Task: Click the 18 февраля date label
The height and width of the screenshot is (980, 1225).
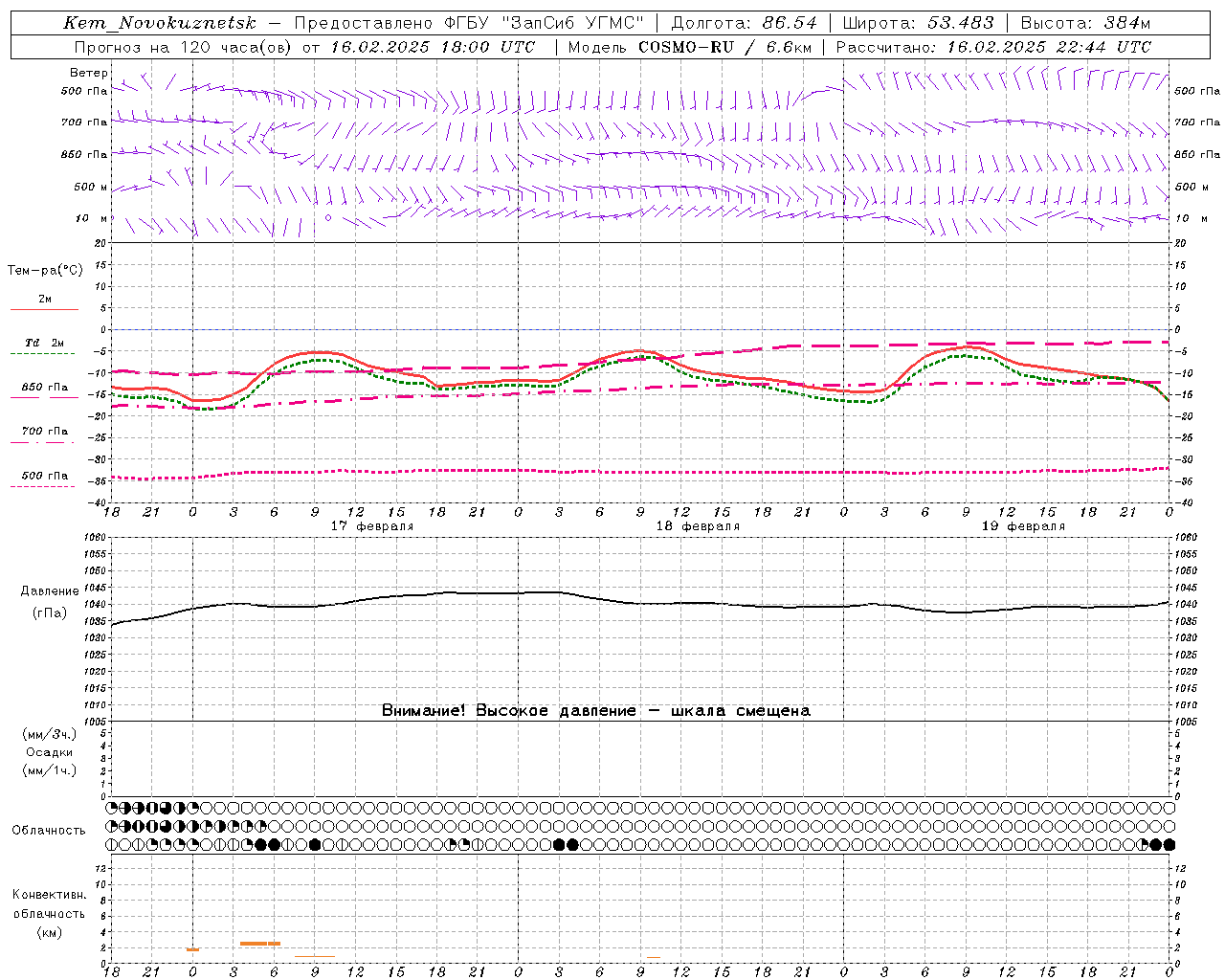Action: tap(698, 526)
